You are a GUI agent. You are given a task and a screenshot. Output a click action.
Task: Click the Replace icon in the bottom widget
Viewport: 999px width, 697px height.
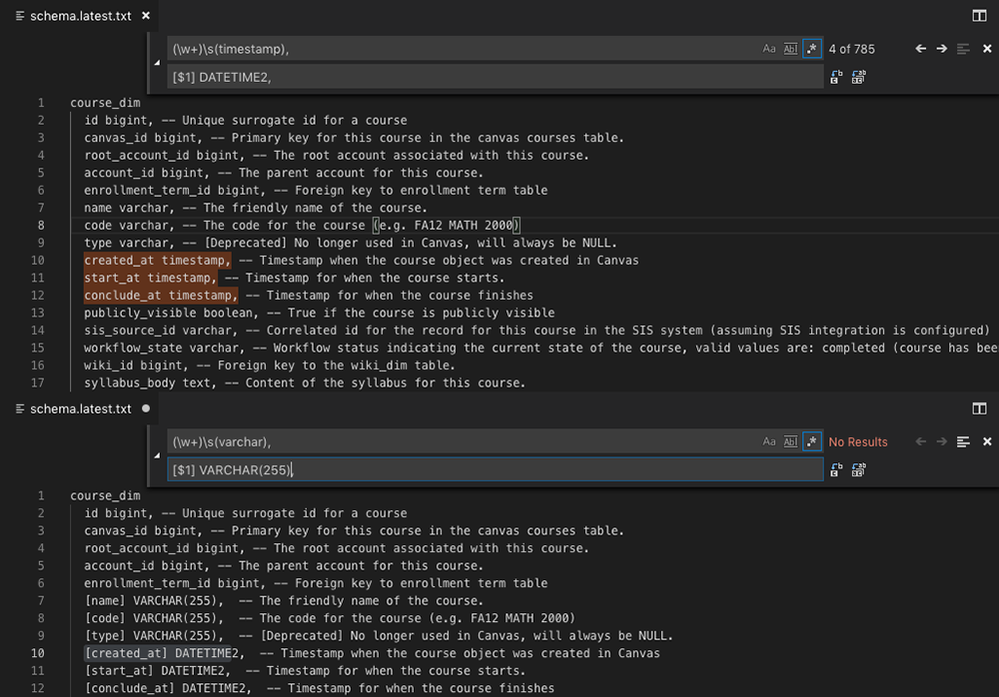pyautogui.click(x=836, y=470)
